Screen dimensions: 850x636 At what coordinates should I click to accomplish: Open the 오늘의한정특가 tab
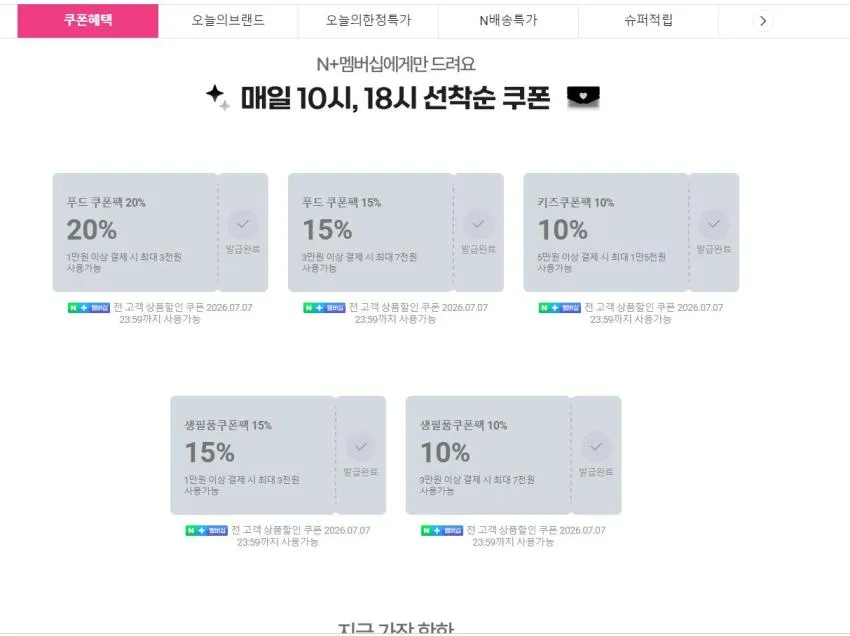coord(368,21)
